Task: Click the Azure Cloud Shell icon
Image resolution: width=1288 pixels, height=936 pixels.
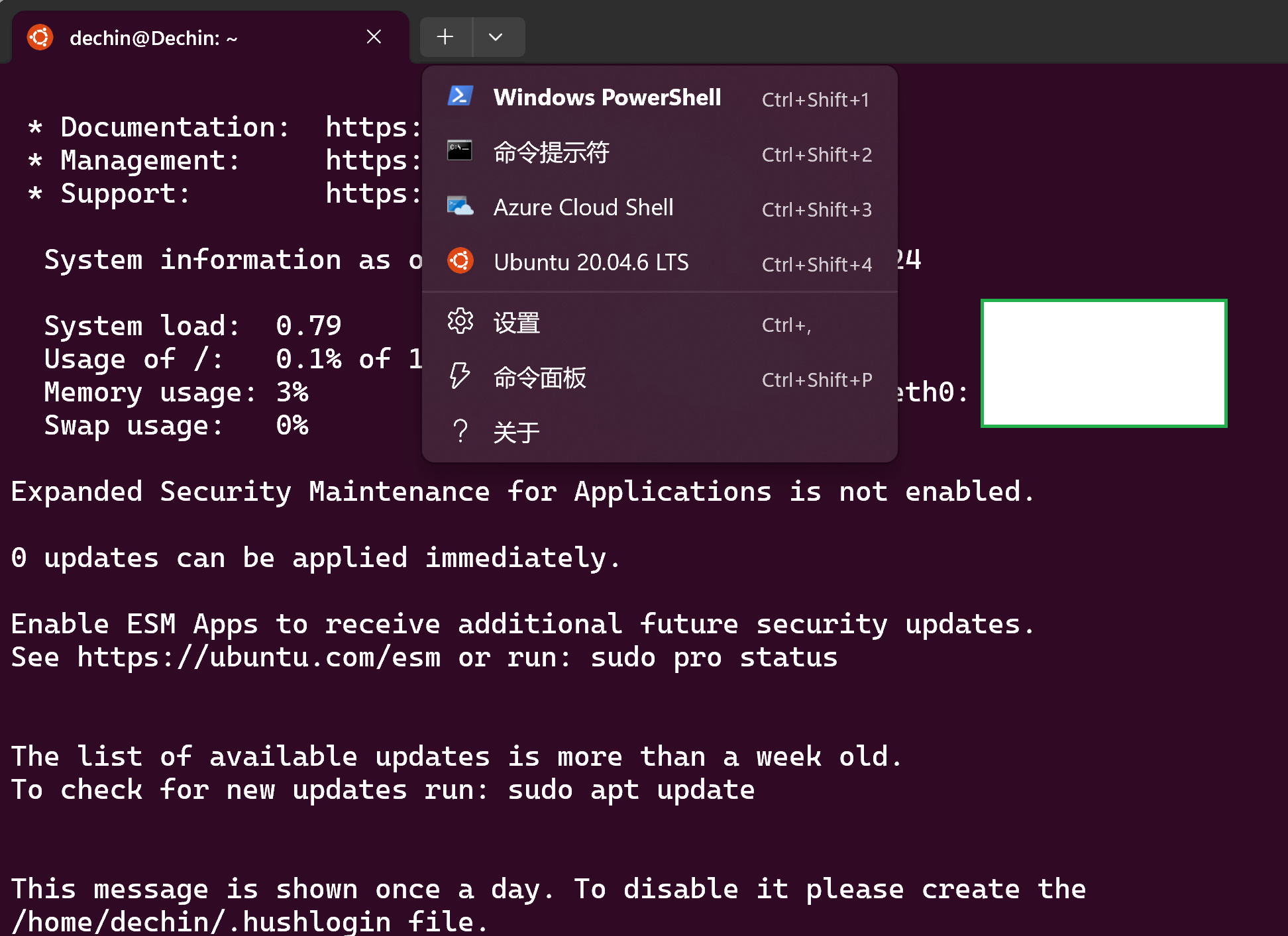Action: tap(460, 207)
